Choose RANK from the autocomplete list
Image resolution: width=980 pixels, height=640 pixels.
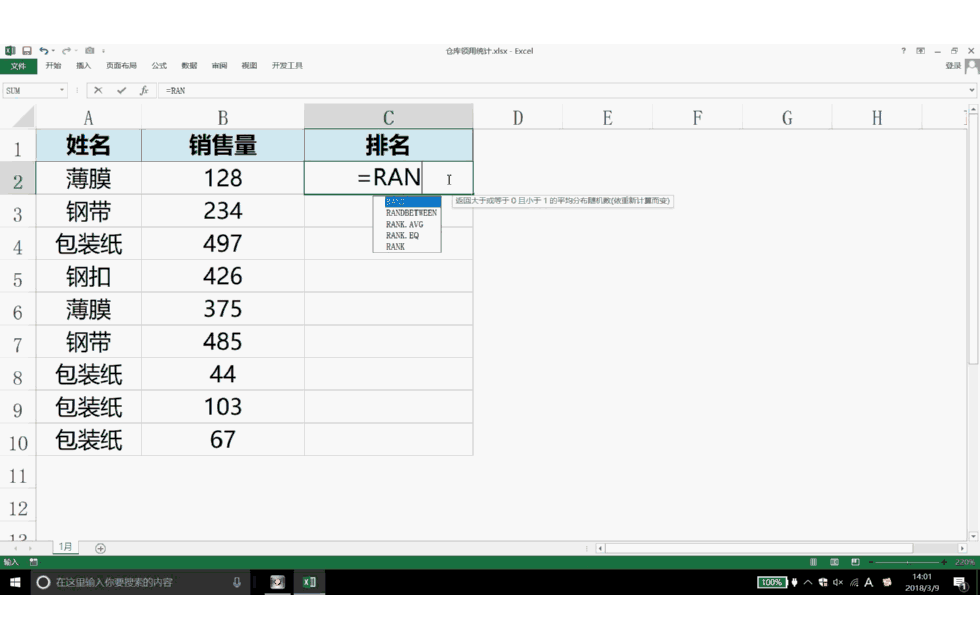(395, 247)
